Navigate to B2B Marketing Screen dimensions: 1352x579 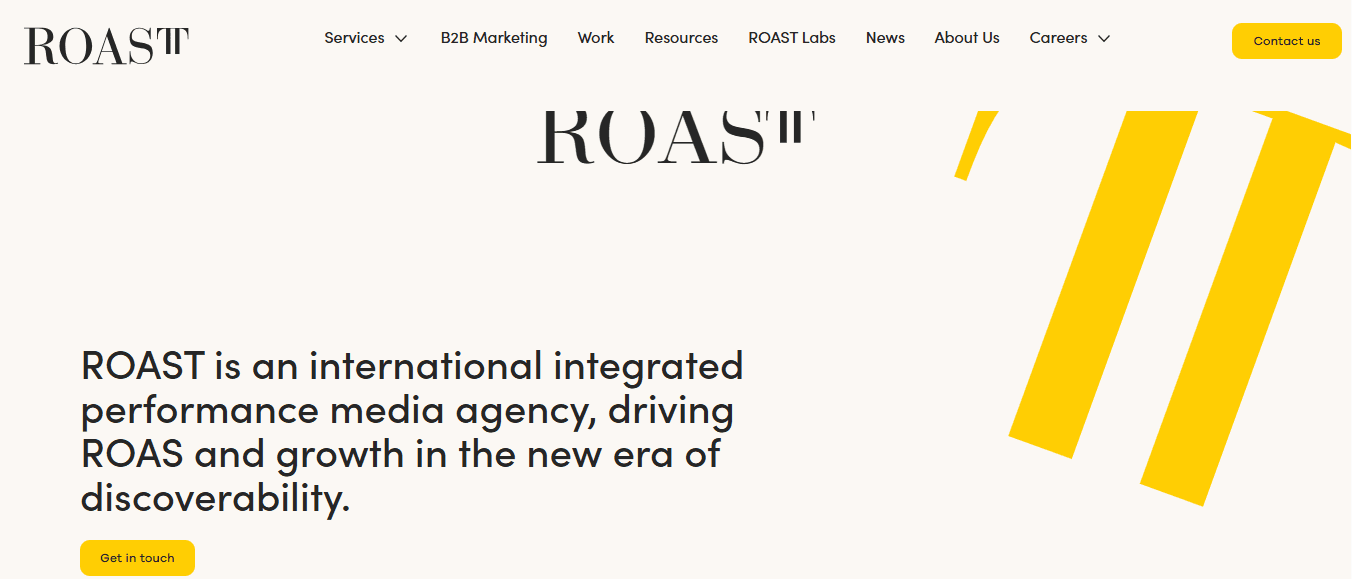pos(494,37)
